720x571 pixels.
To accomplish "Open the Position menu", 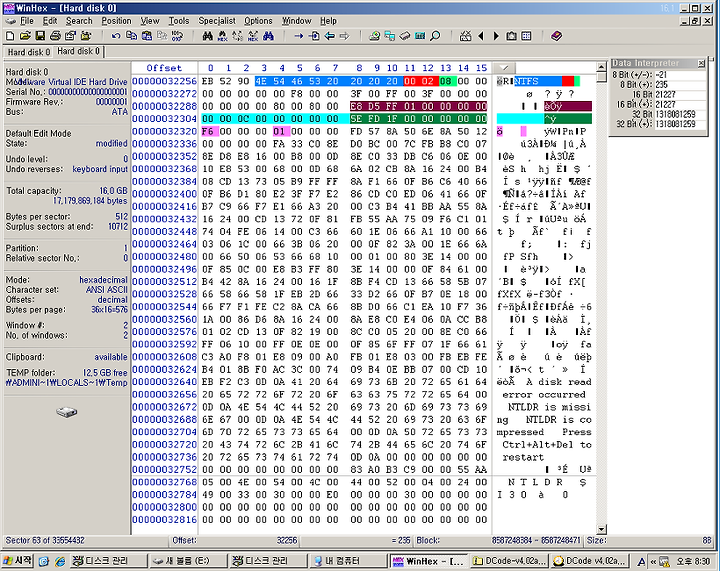I will [116, 21].
